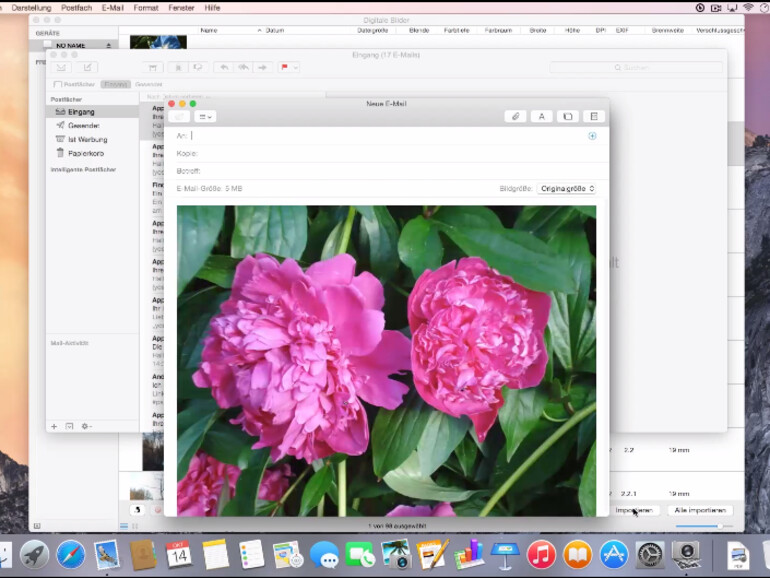770x578 pixels.
Task: Expand the Bildgröße size dropdown
Action: point(567,189)
